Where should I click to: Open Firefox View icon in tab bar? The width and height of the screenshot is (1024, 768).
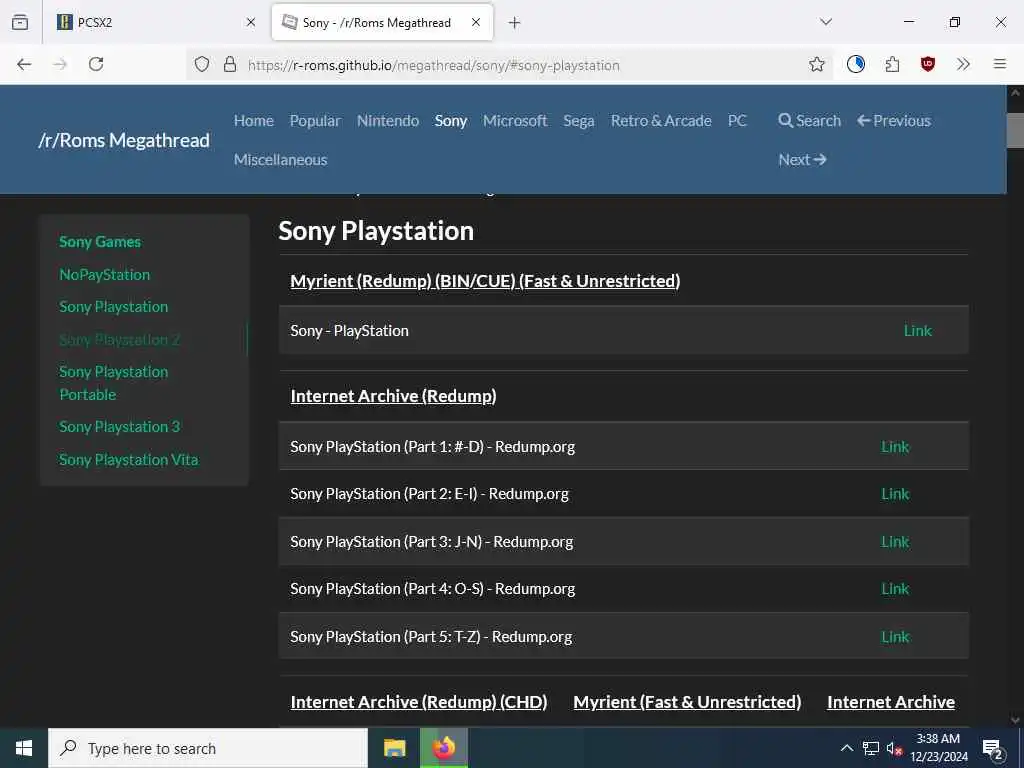click(20, 22)
